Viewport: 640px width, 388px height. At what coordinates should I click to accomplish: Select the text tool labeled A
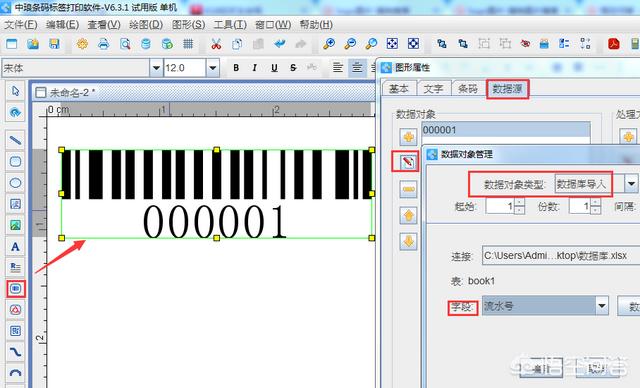[16, 246]
